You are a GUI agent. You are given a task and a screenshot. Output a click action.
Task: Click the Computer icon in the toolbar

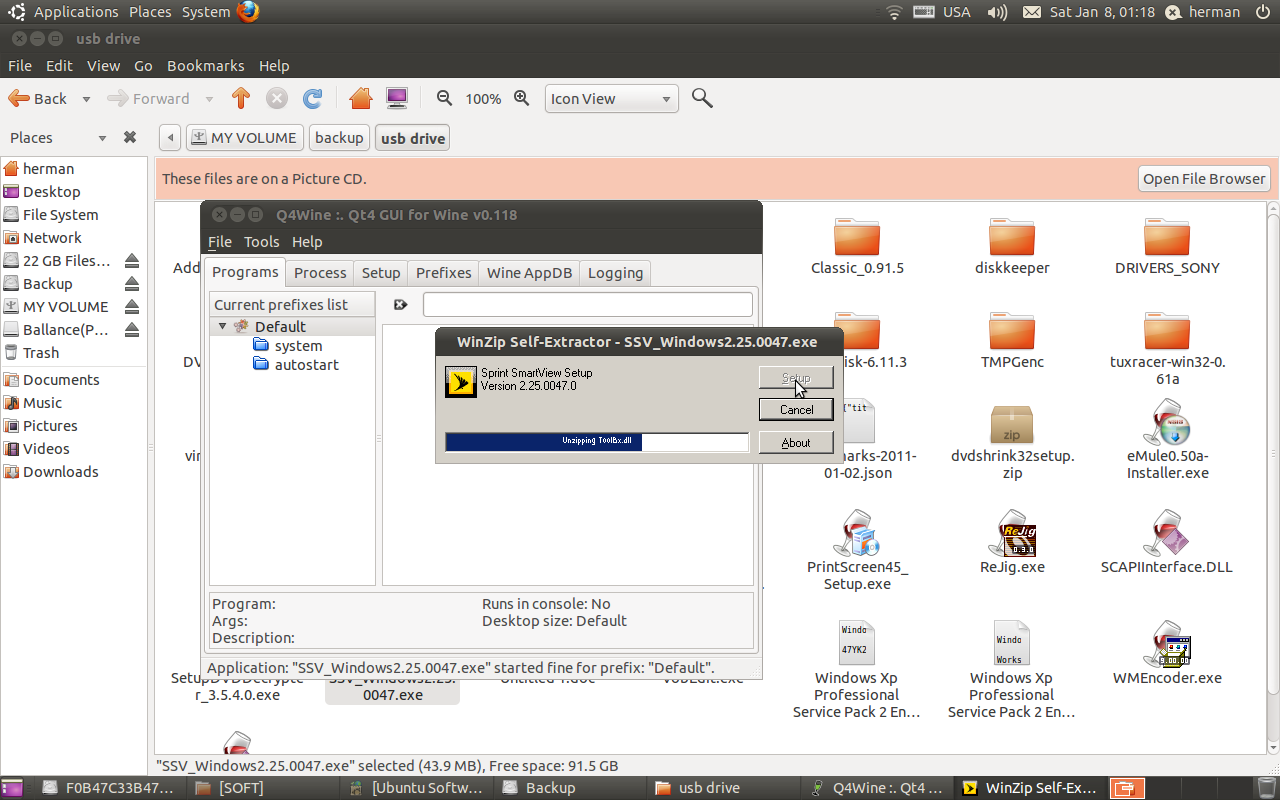click(x=397, y=98)
